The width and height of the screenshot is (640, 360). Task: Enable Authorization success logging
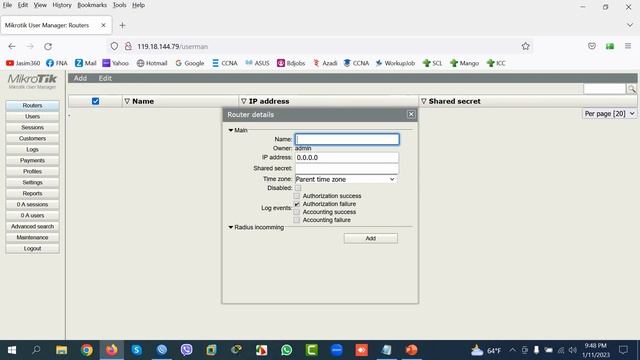coord(297,196)
